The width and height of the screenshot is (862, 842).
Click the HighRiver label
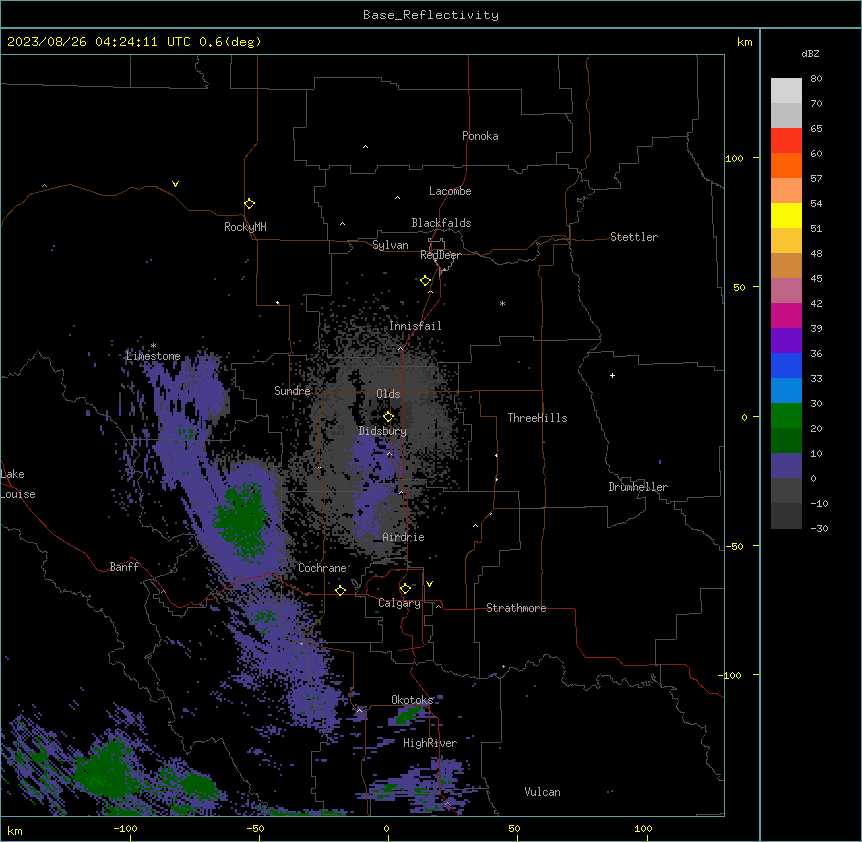430,743
